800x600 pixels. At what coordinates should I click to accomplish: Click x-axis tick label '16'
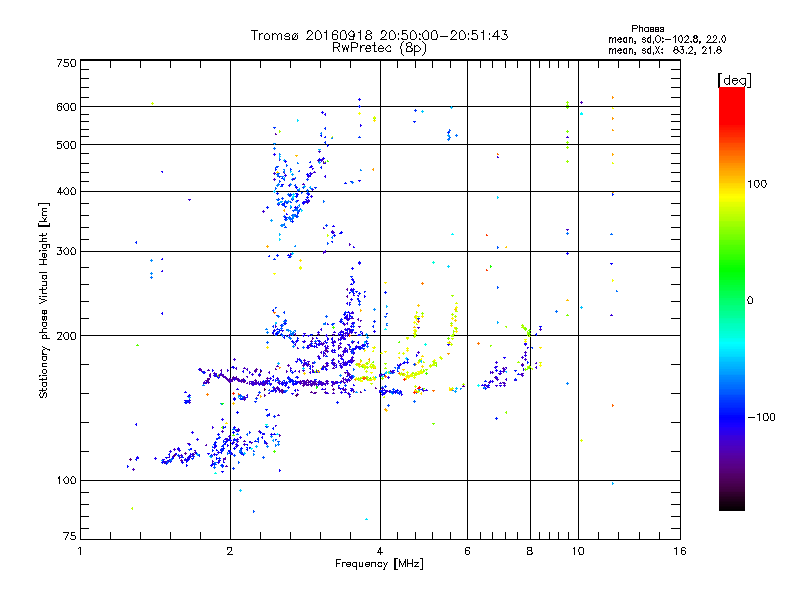(680, 551)
